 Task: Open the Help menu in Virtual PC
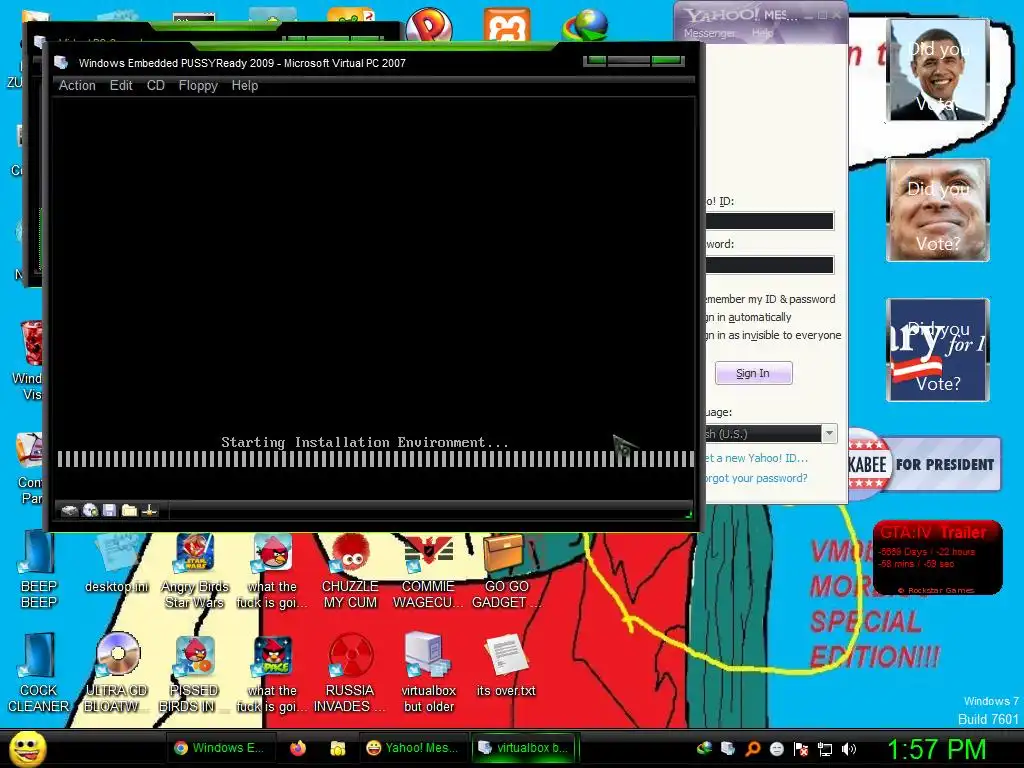(x=244, y=86)
